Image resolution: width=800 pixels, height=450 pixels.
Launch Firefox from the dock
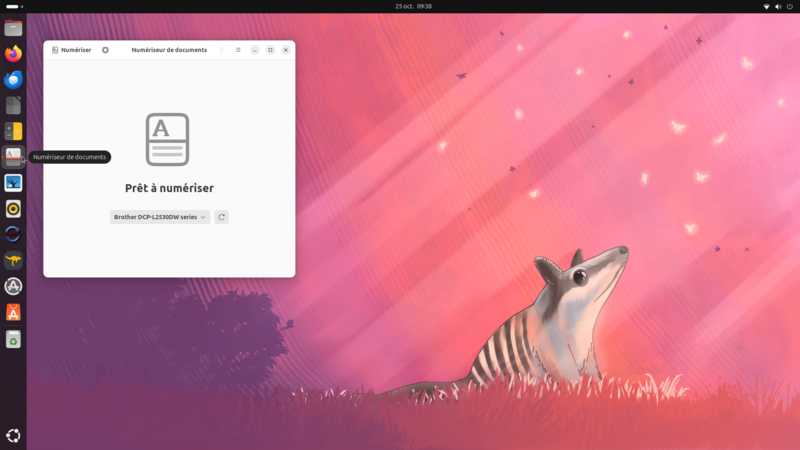point(13,54)
